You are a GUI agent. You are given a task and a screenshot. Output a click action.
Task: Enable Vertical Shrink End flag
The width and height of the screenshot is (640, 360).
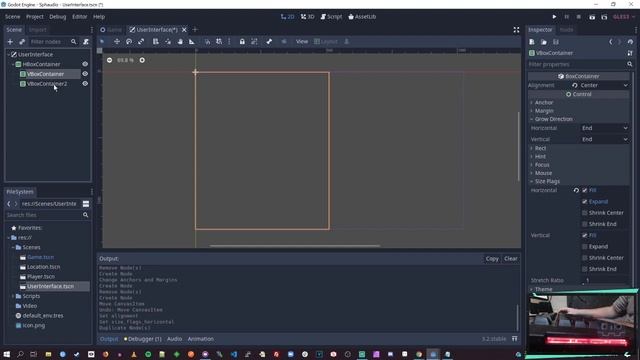click(x=585, y=269)
